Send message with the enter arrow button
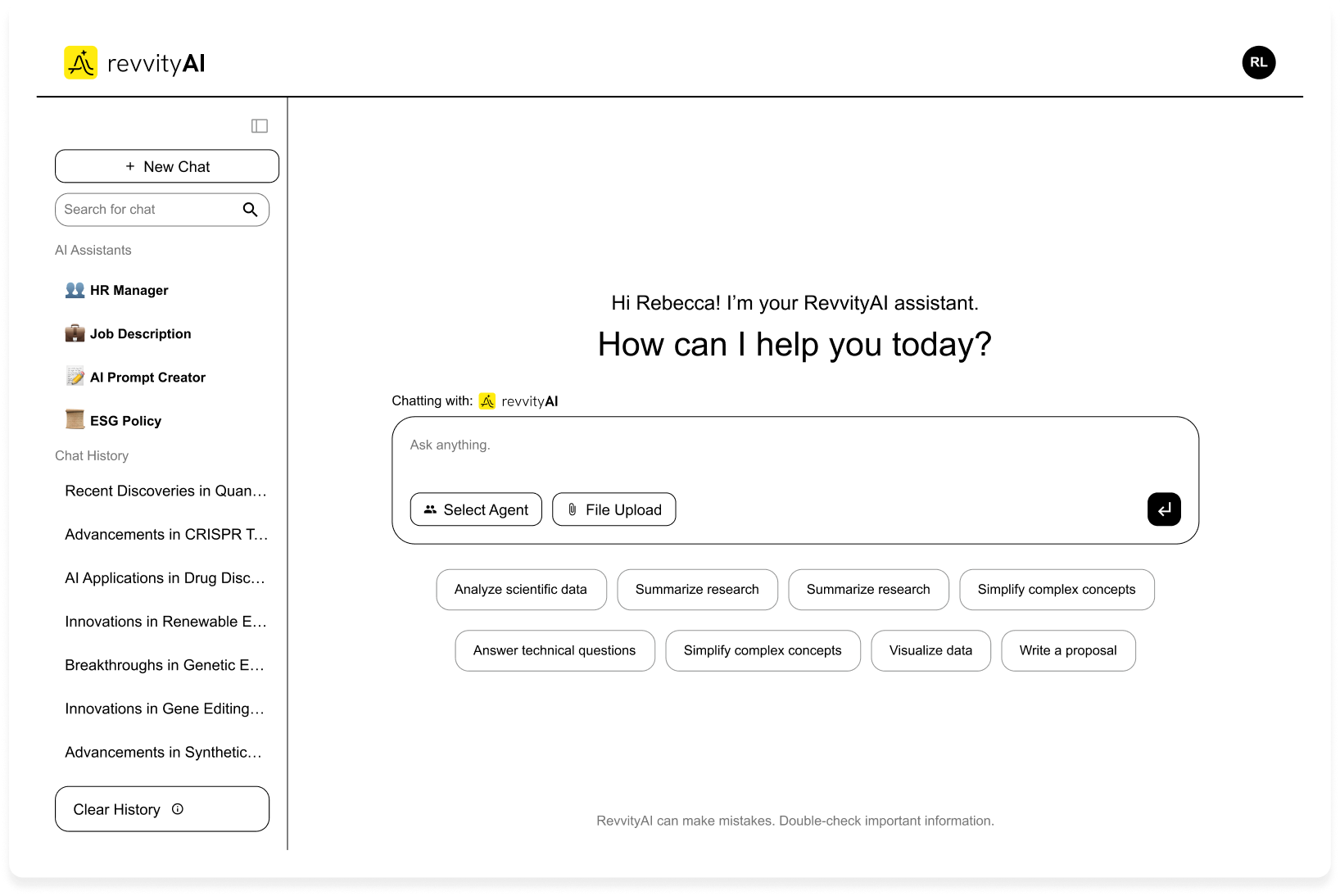Image resolution: width=1340 pixels, height=896 pixels. (1164, 509)
